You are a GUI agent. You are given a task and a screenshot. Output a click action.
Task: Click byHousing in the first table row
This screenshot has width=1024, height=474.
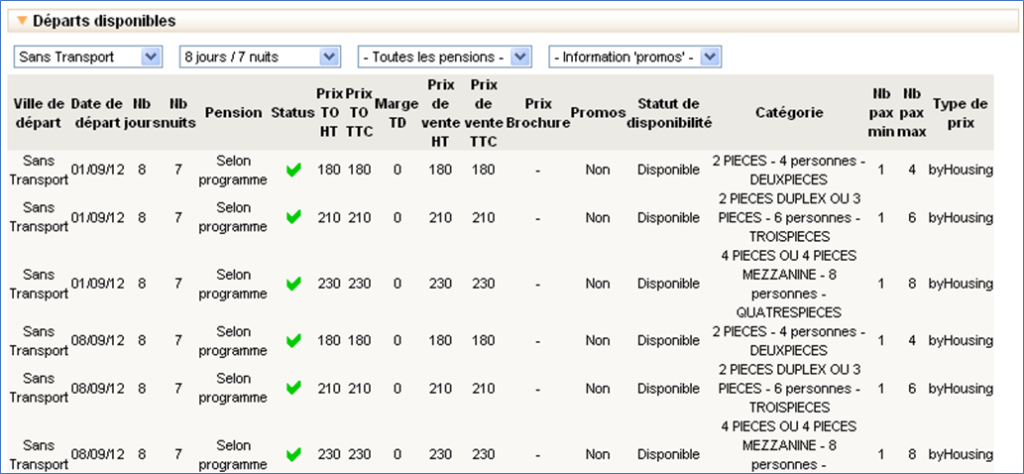pos(960,170)
